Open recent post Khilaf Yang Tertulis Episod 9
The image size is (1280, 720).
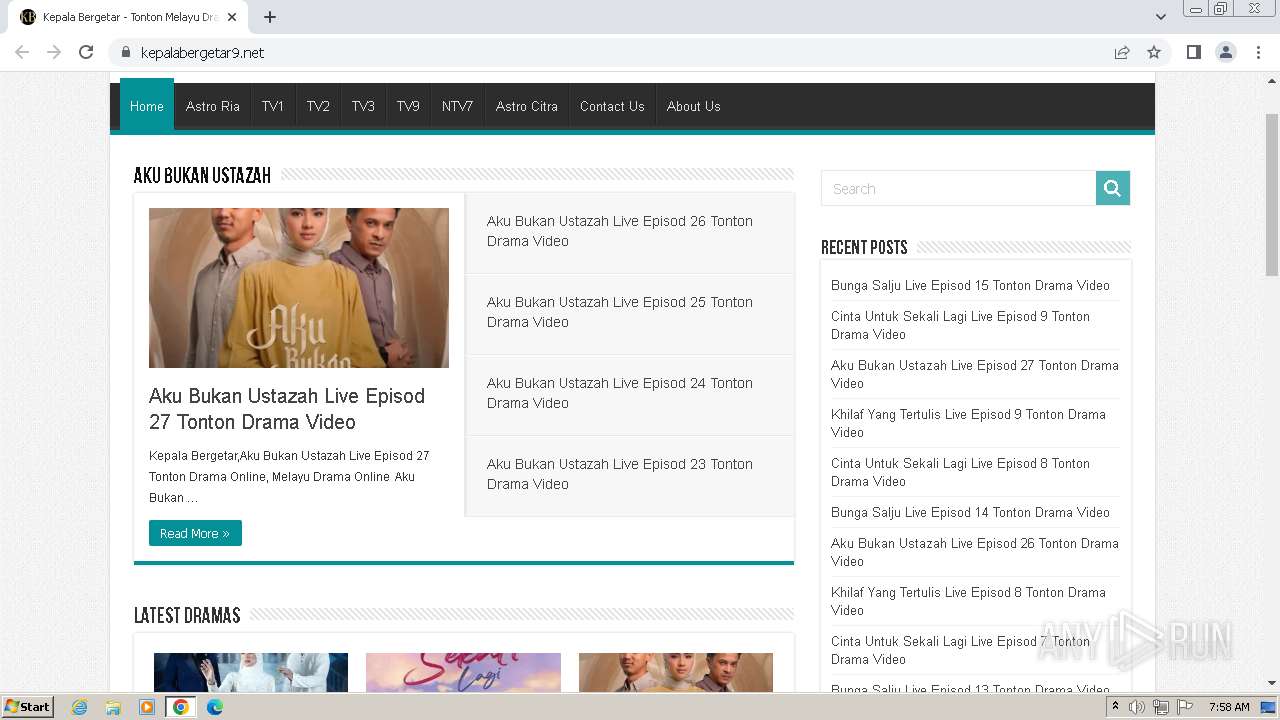tap(968, 423)
